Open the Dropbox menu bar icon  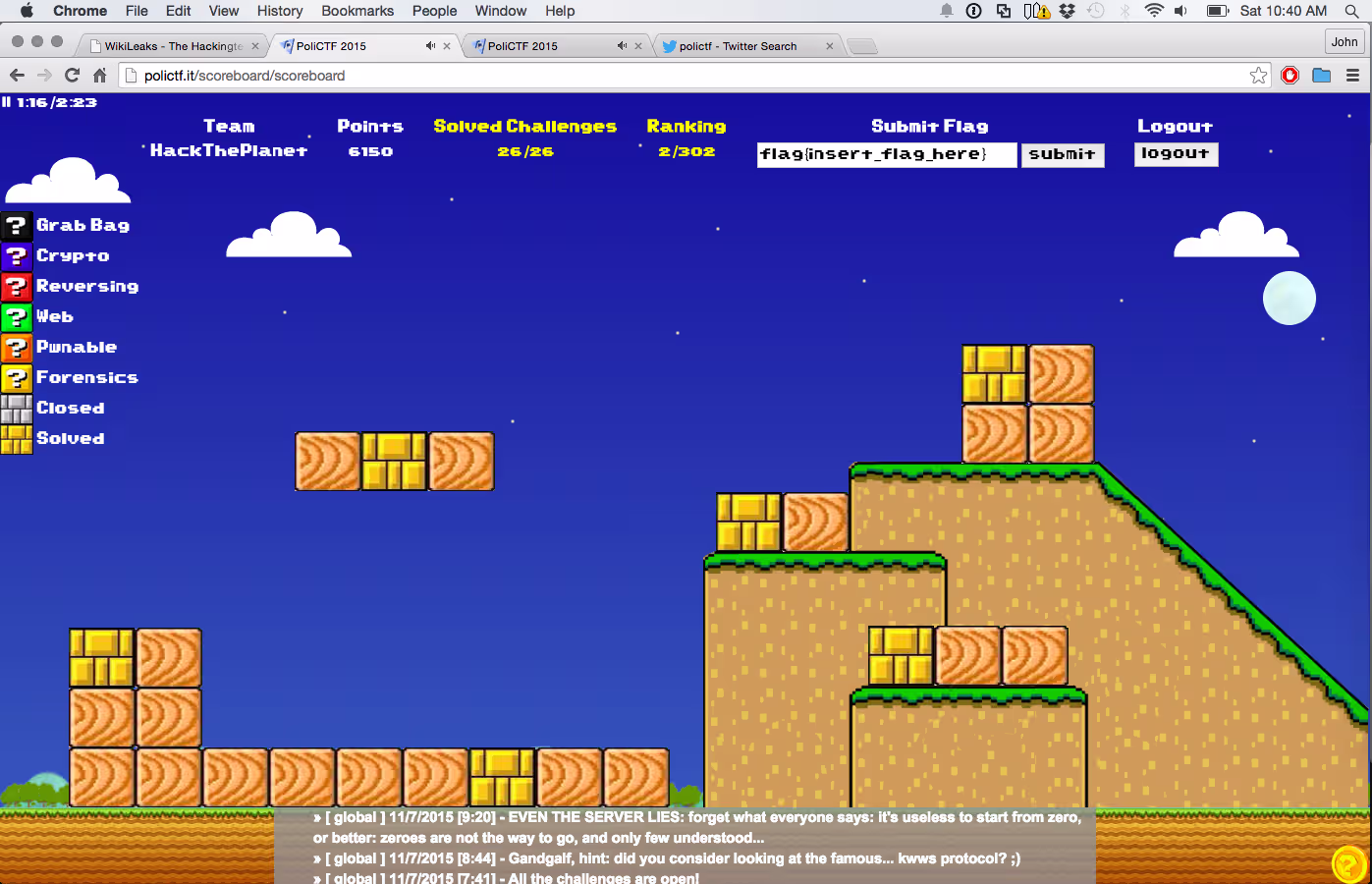[x=1067, y=11]
